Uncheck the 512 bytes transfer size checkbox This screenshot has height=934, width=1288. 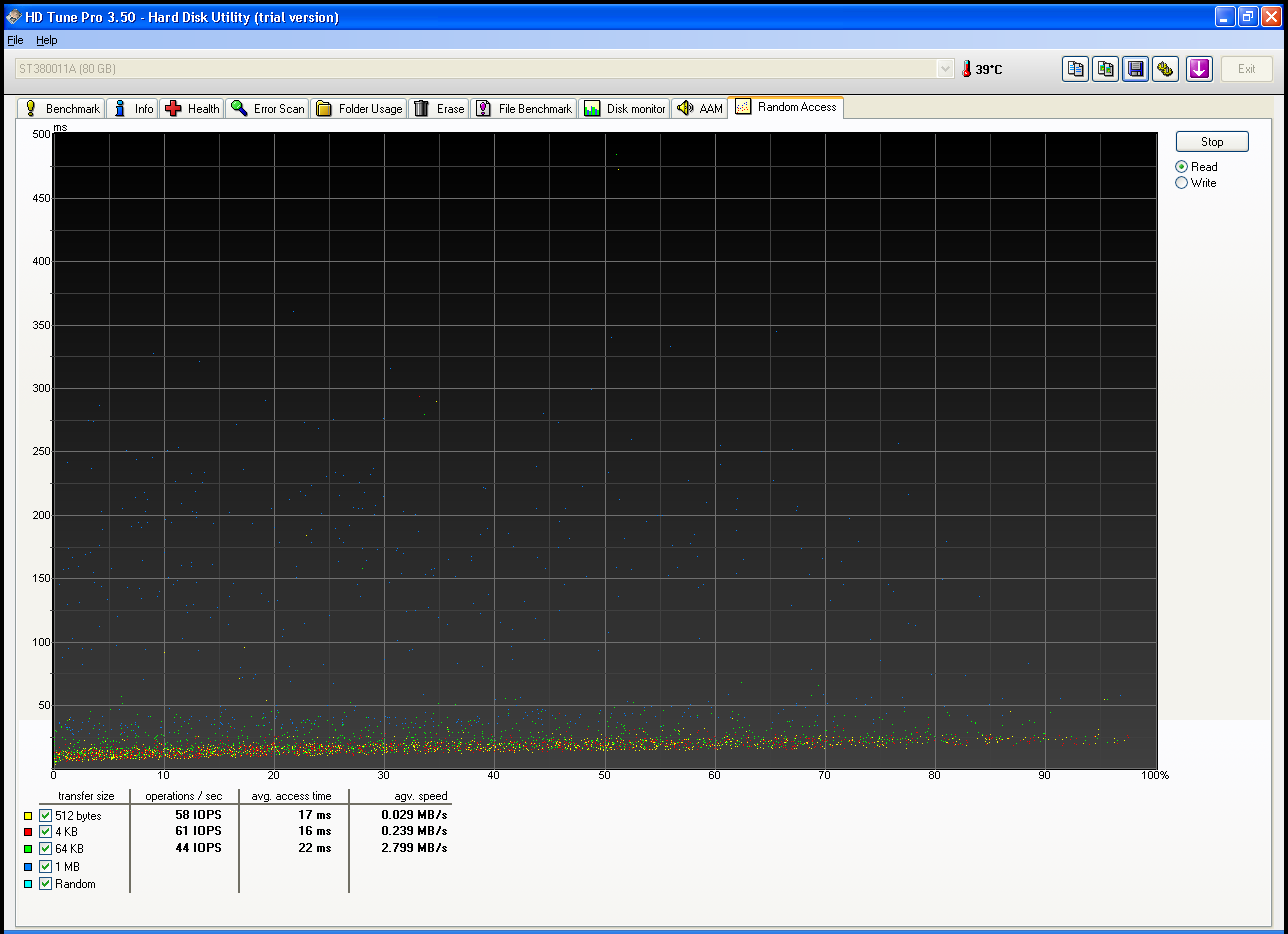point(45,815)
